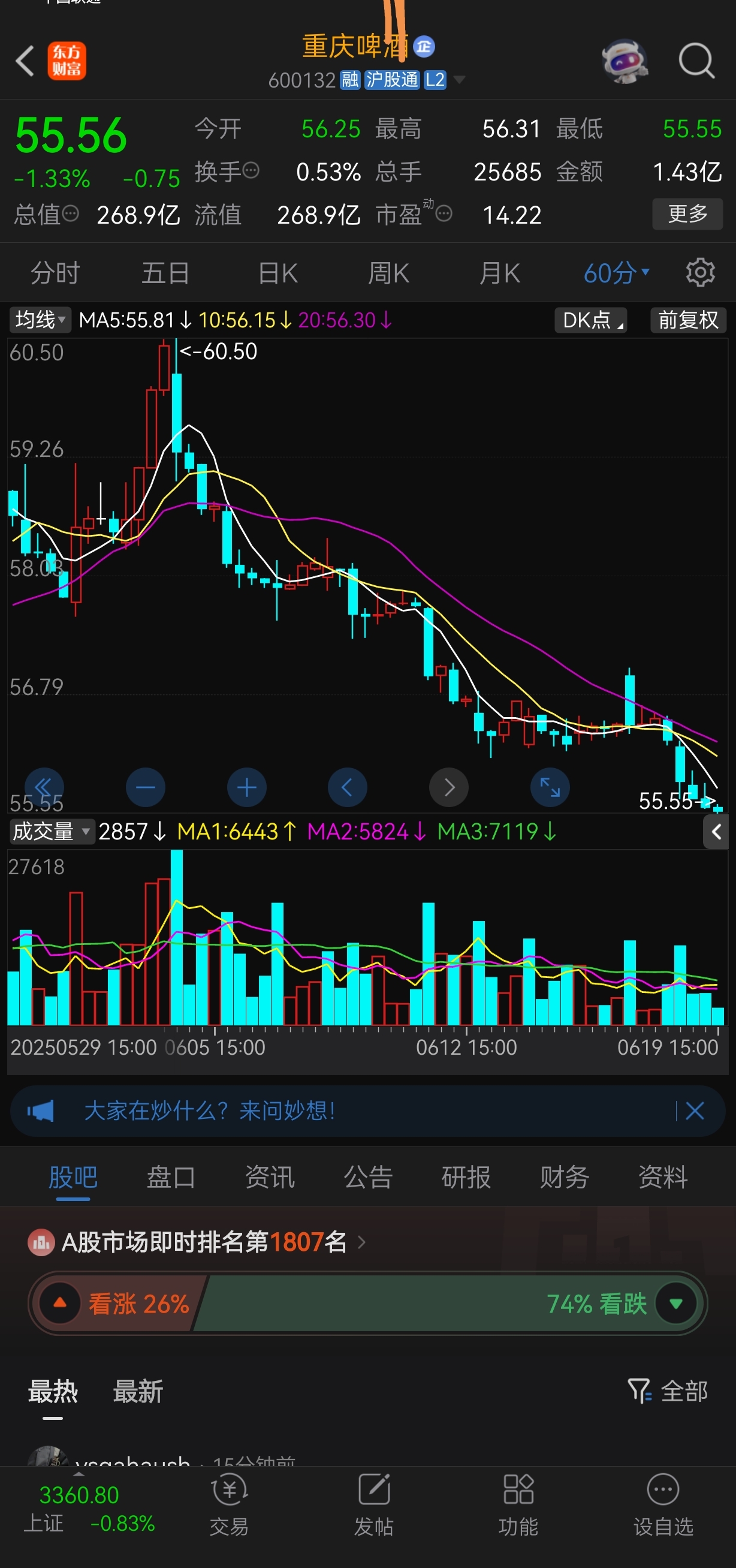Select the 研报 tab
The image size is (736, 1568).
[466, 1176]
